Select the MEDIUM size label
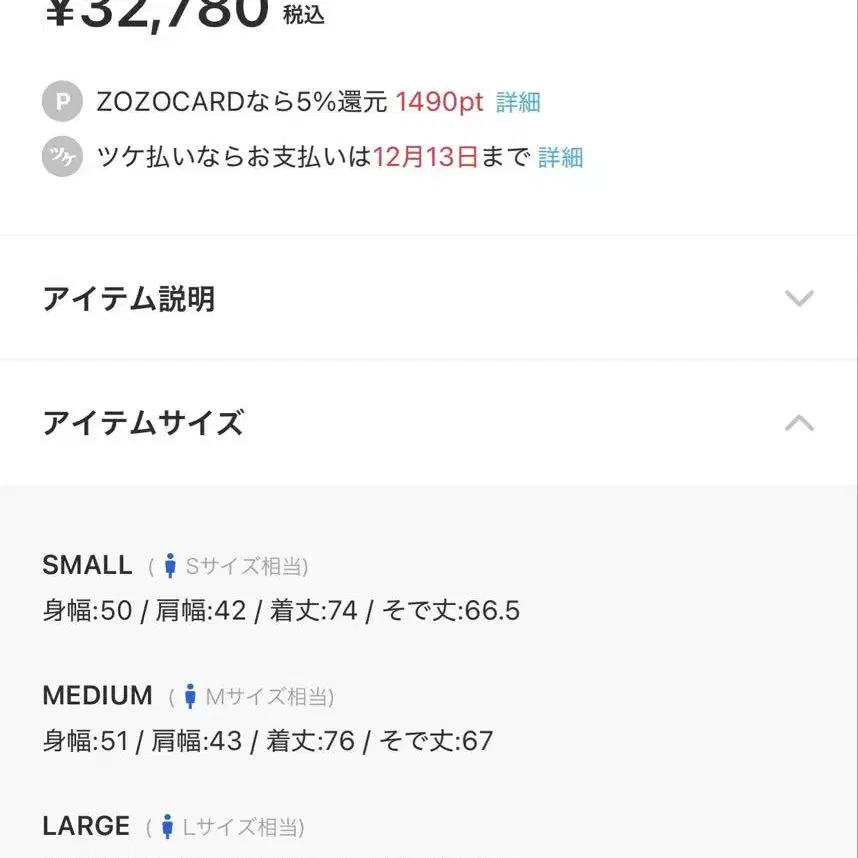The image size is (858, 858). pyautogui.click(x=97, y=695)
